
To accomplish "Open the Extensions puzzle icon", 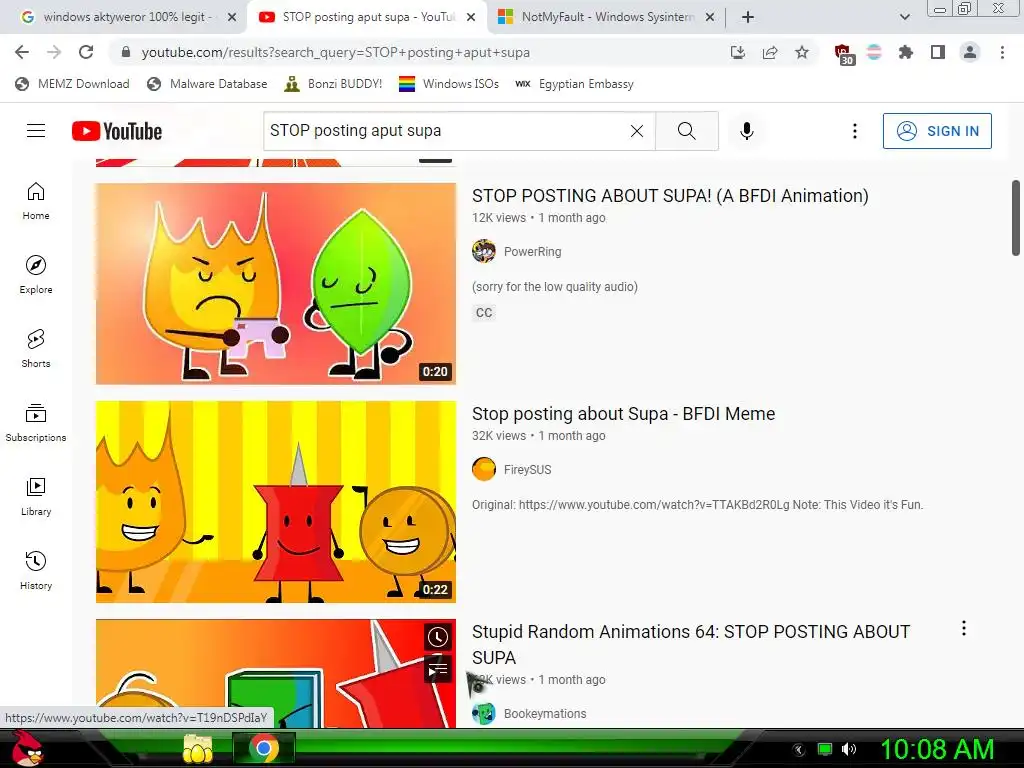I will pyautogui.click(x=906, y=52).
